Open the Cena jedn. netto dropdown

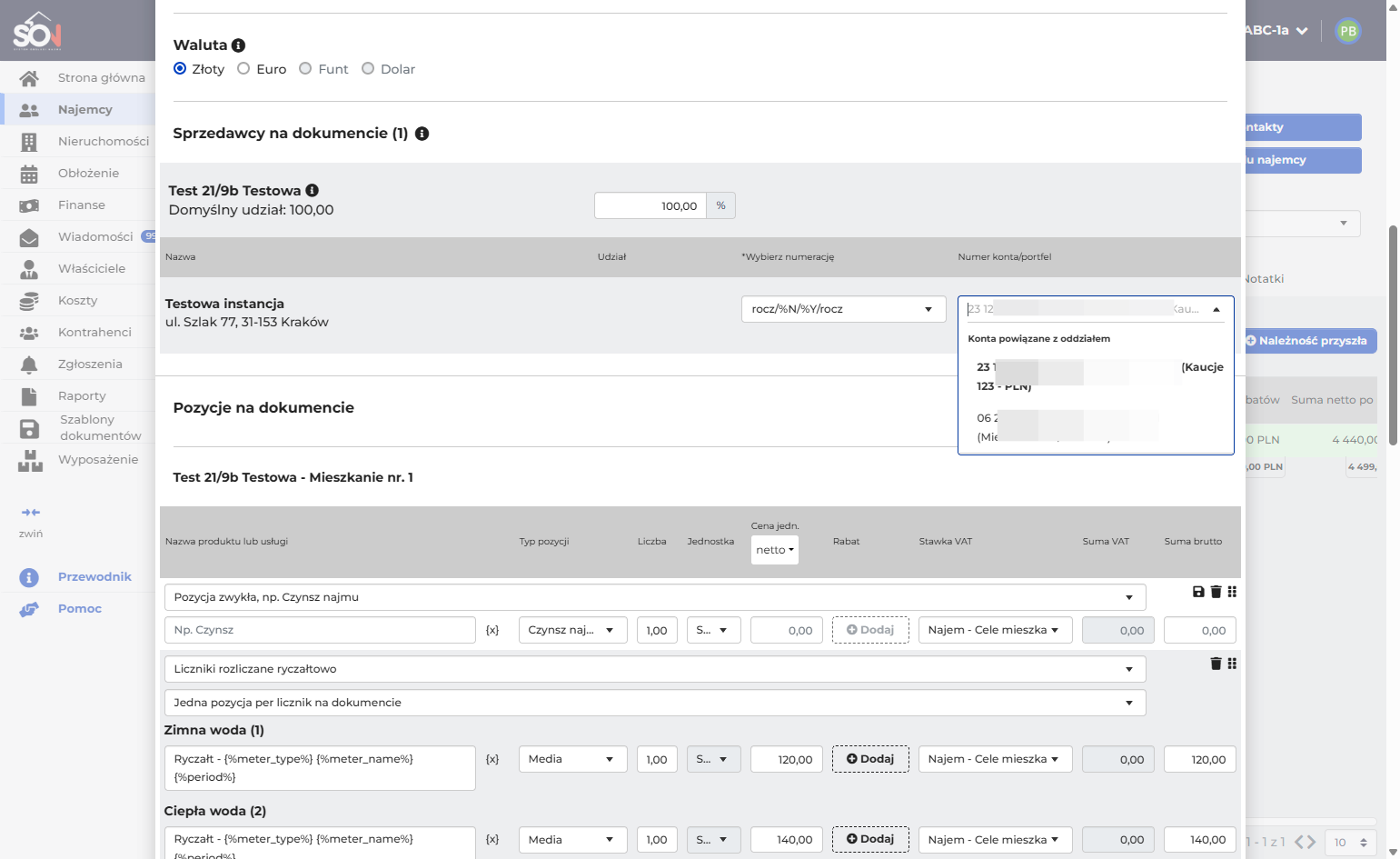pyautogui.click(x=775, y=550)
